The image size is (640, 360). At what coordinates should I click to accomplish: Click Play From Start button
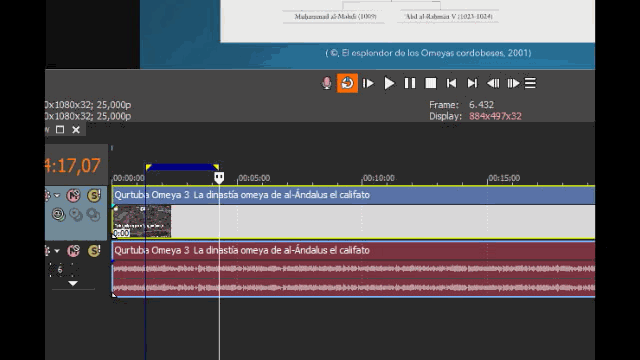pyautogui.click(x=368, y=83)
